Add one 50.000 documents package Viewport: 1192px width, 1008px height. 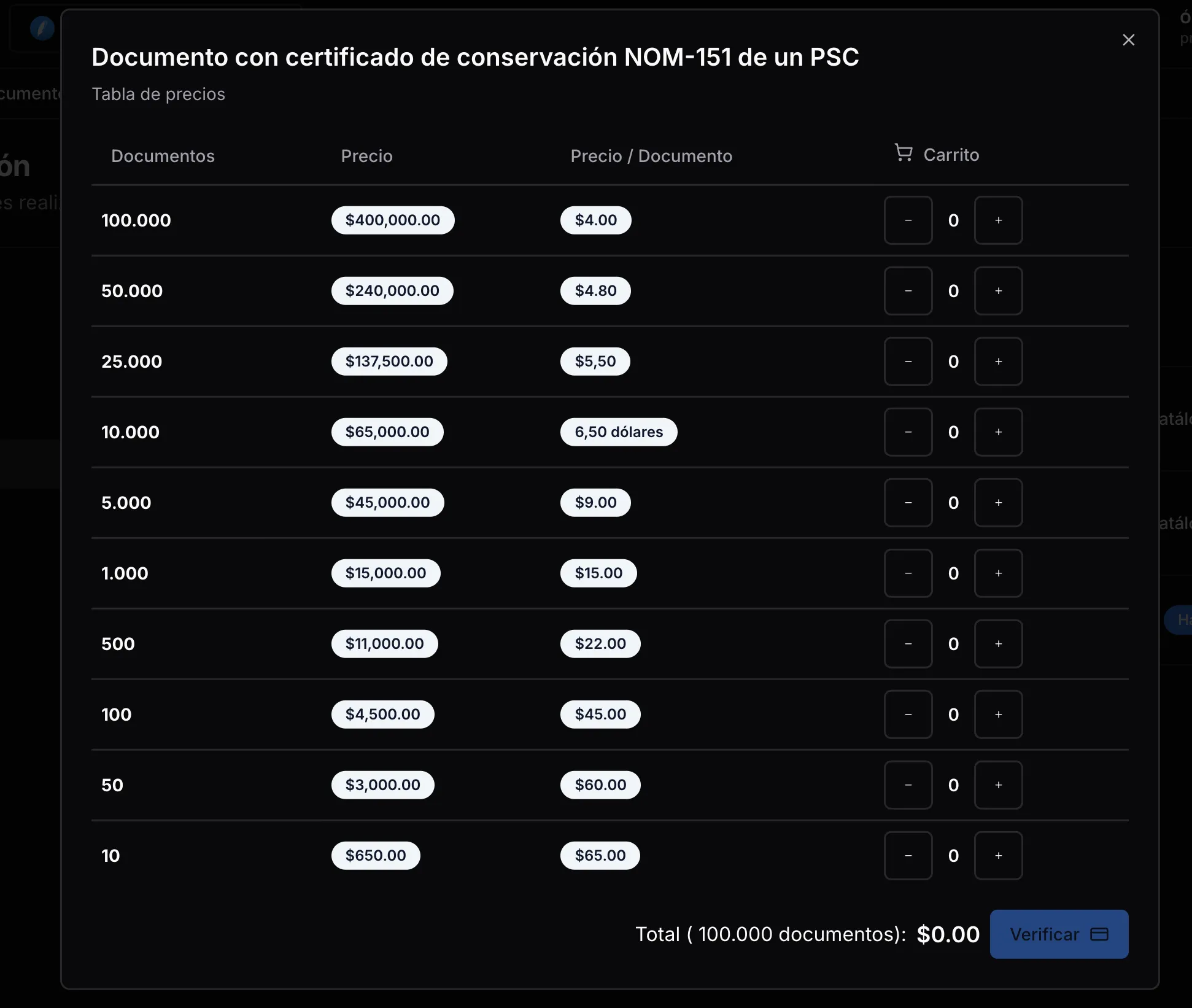(x=998, y=291)
